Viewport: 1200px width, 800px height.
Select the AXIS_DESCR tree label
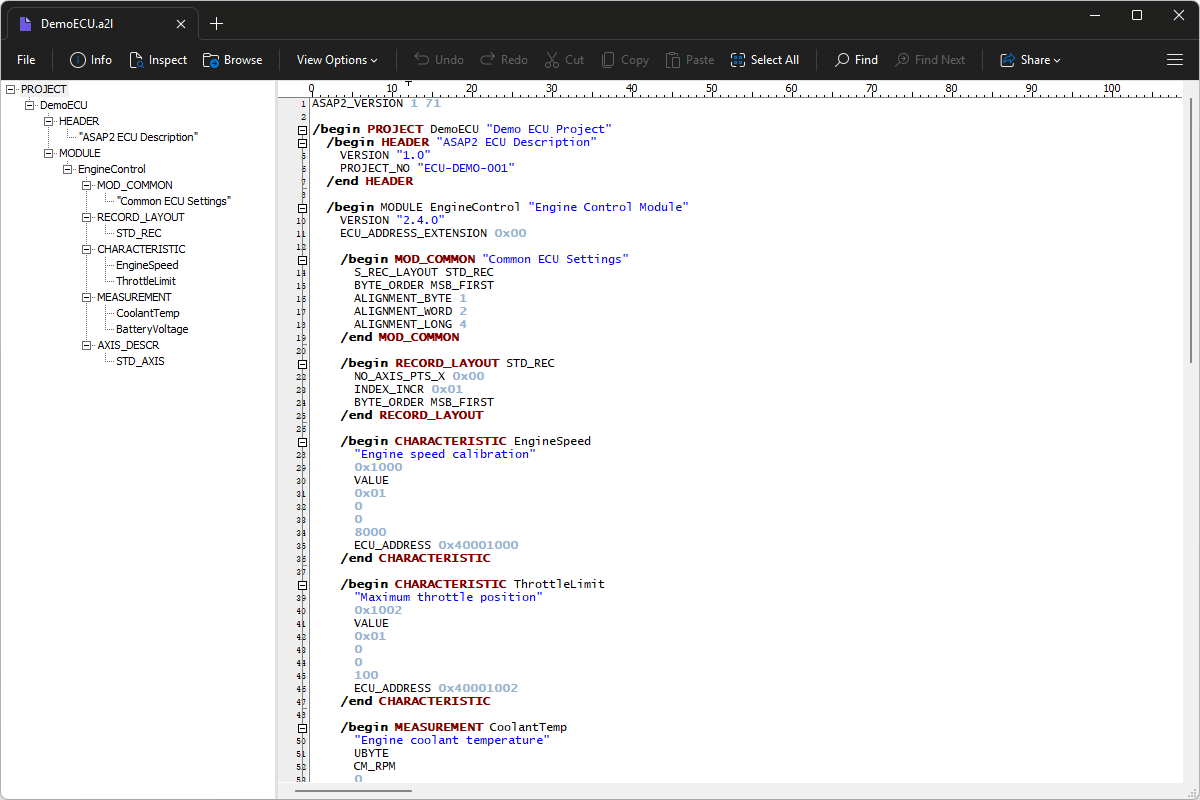[x=128, y=345]
